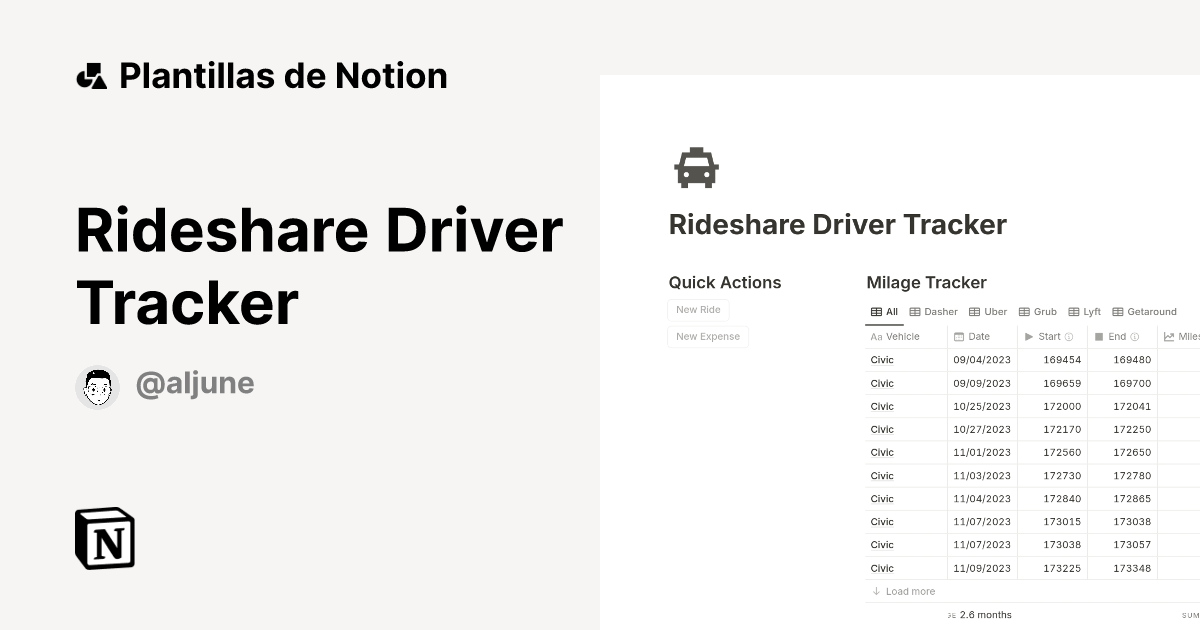This screenshot has height=630, width=1200.
Task: Click the stop square icon in the End column
Action: [1099, 336]
